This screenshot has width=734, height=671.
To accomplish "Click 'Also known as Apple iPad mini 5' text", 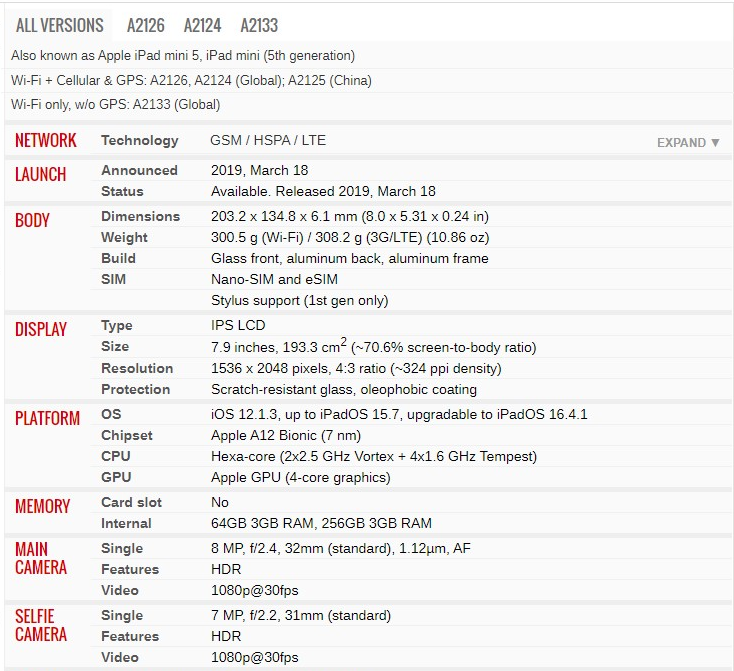I will 183,56.
